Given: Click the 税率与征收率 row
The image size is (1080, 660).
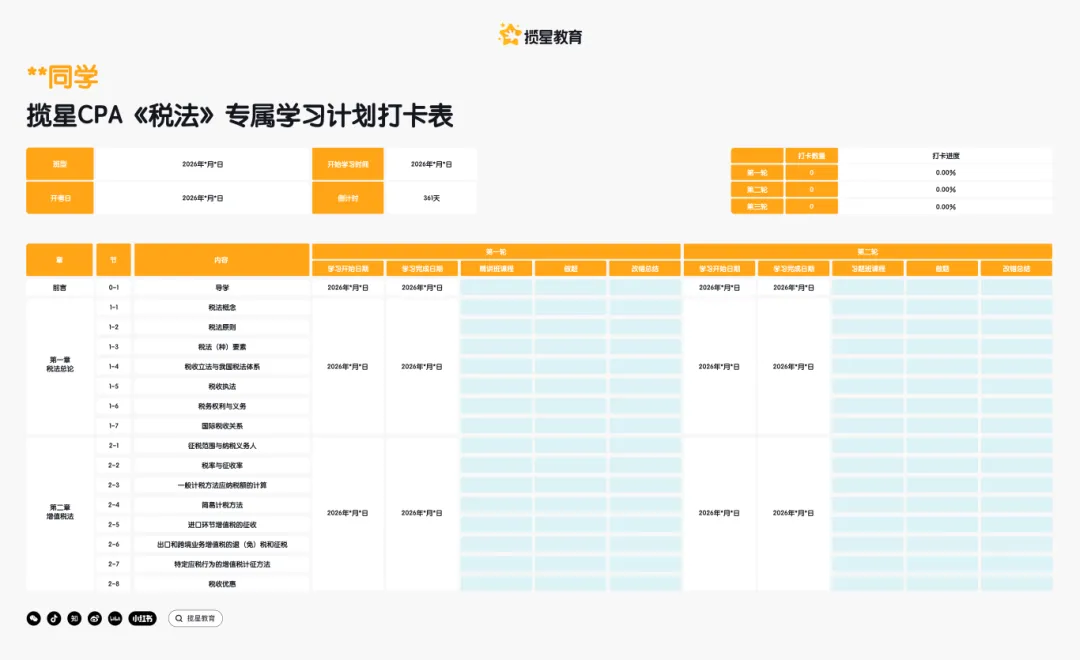Looking at the screenshot, I should [222, 465].
